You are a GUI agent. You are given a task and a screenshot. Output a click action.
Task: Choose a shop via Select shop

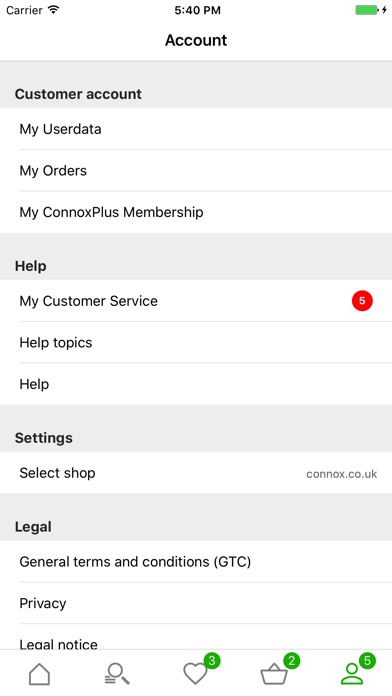[196, 473]
